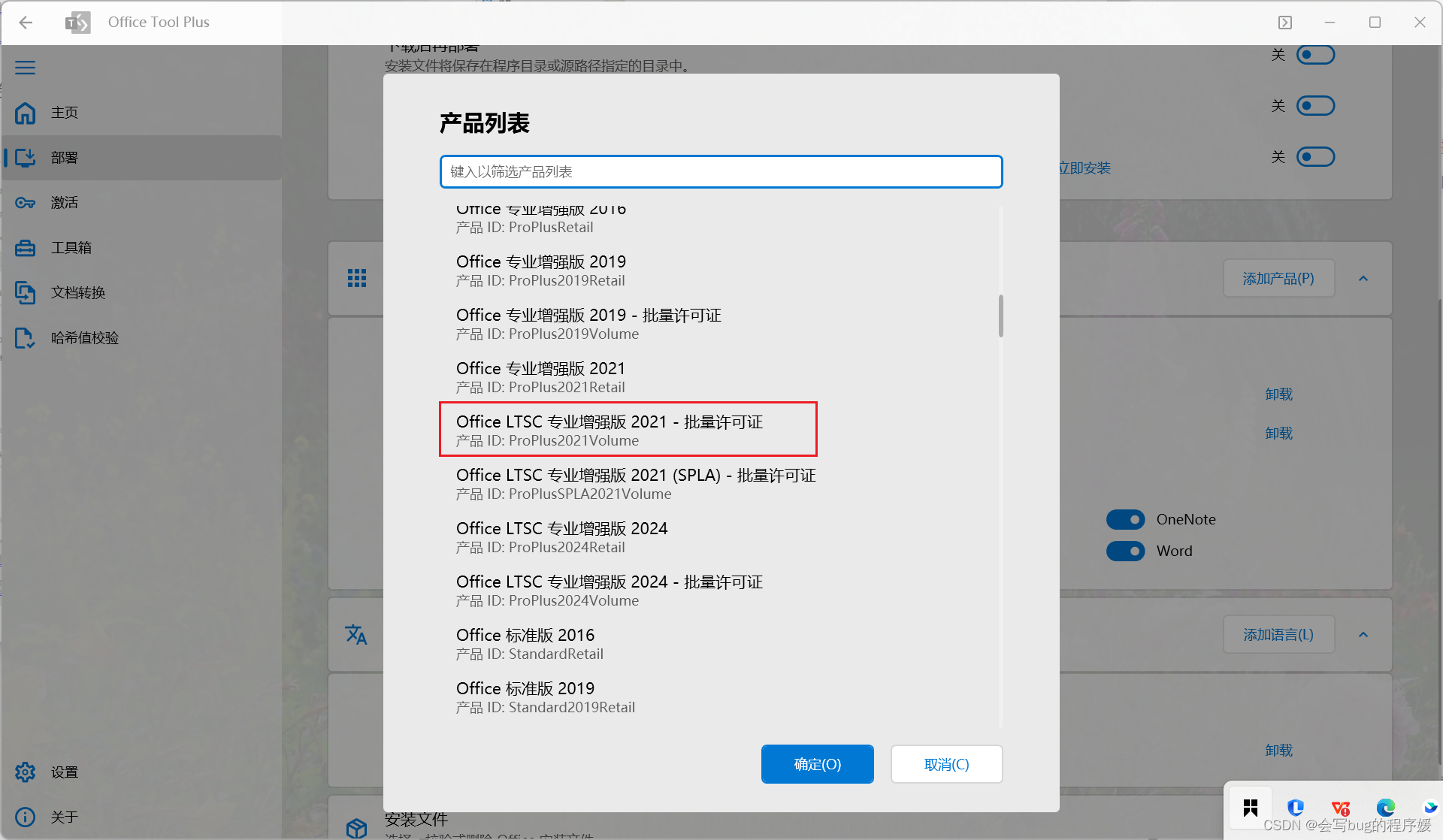1443x840 pixels.
Task: Select the activation key icon (激活)
Action: coord(26,203)
